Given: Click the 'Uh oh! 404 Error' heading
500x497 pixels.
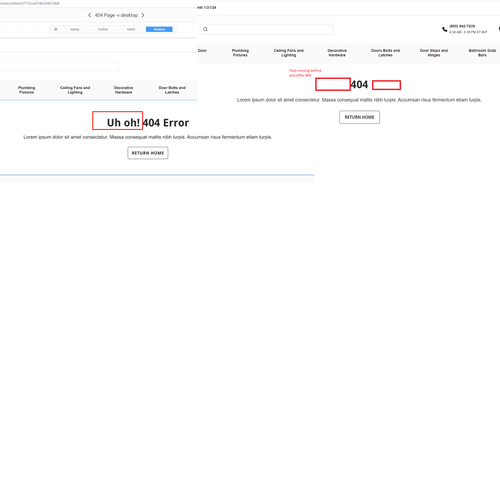Looking at the screenshot, I should [x=148, y=123].
